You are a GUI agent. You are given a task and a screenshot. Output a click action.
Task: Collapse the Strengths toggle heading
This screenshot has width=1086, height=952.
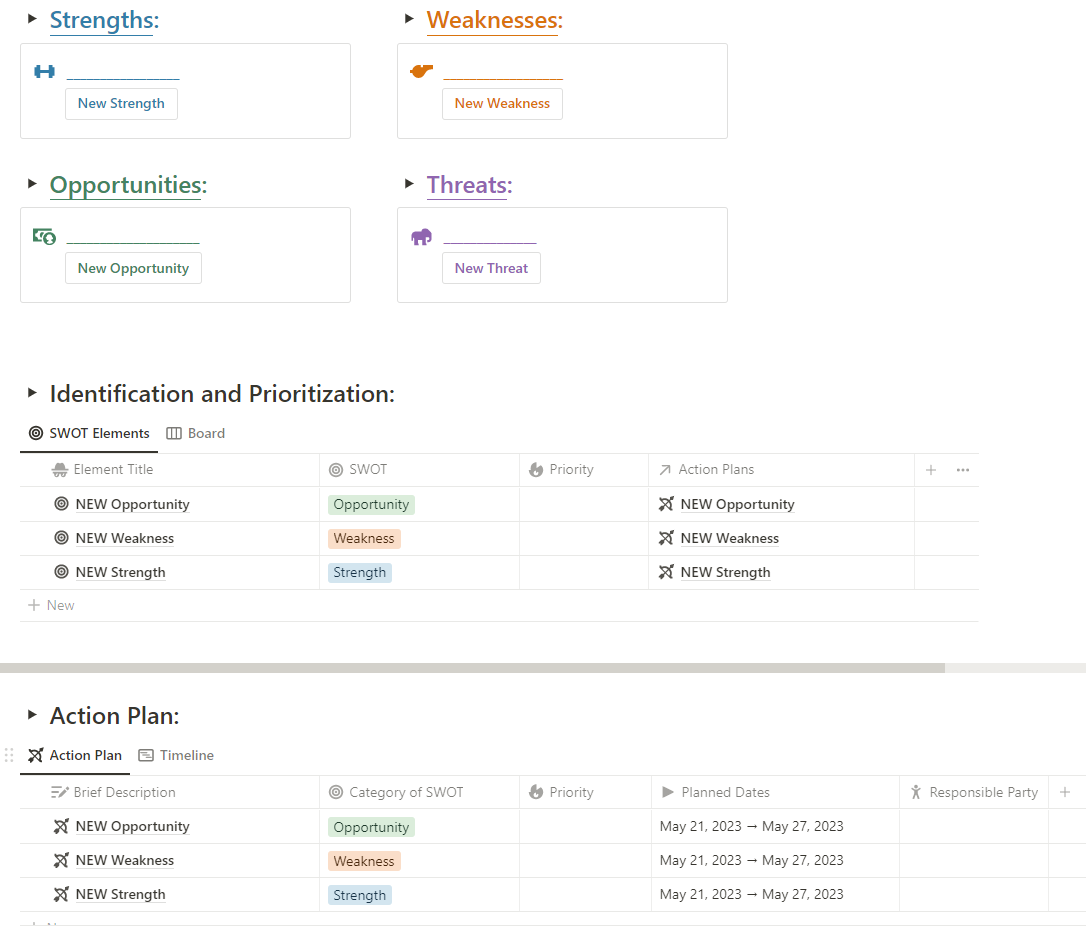pyautogui.click(x=32, y=18)
